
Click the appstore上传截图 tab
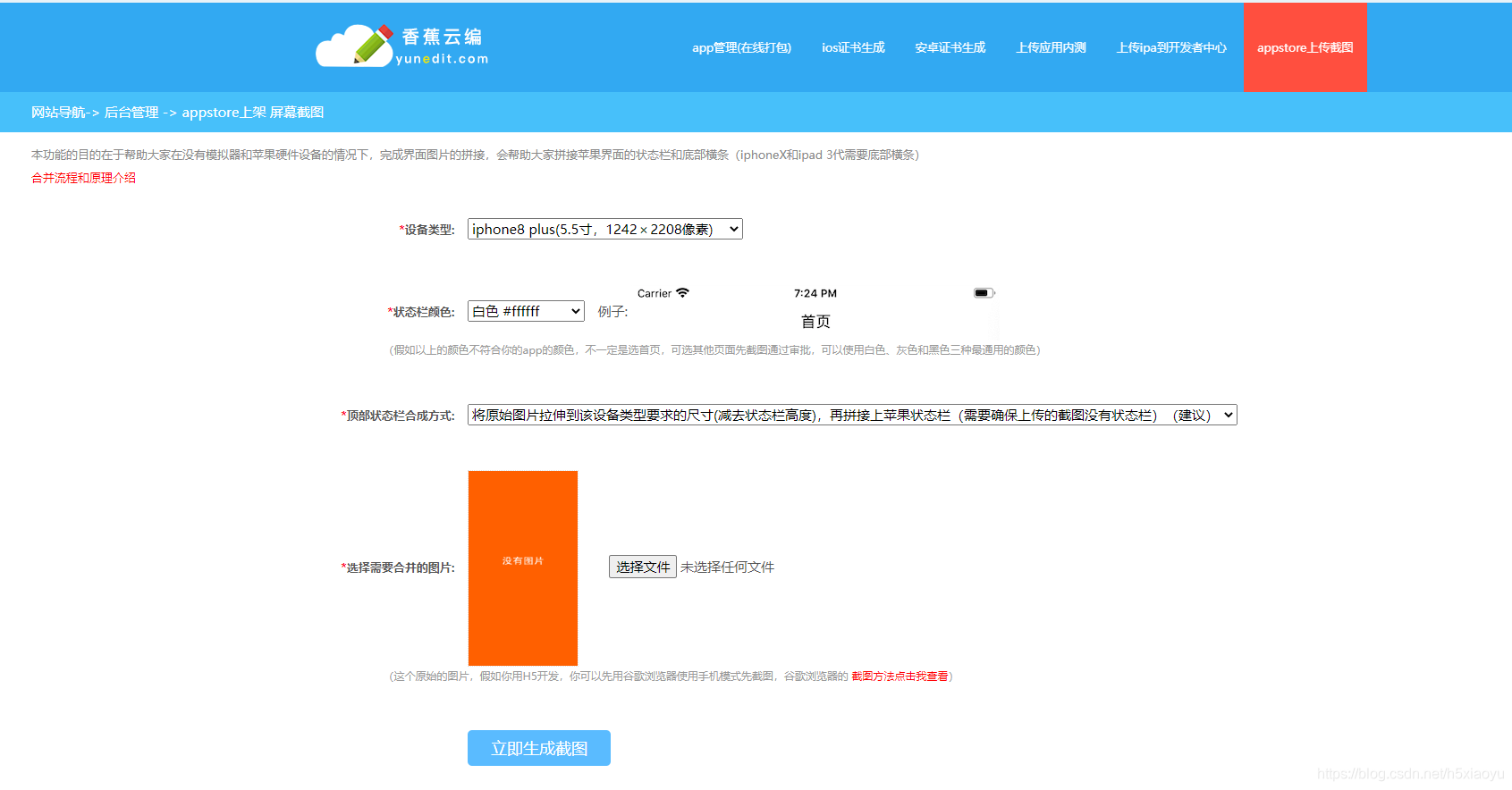[x=1305, y=47]
